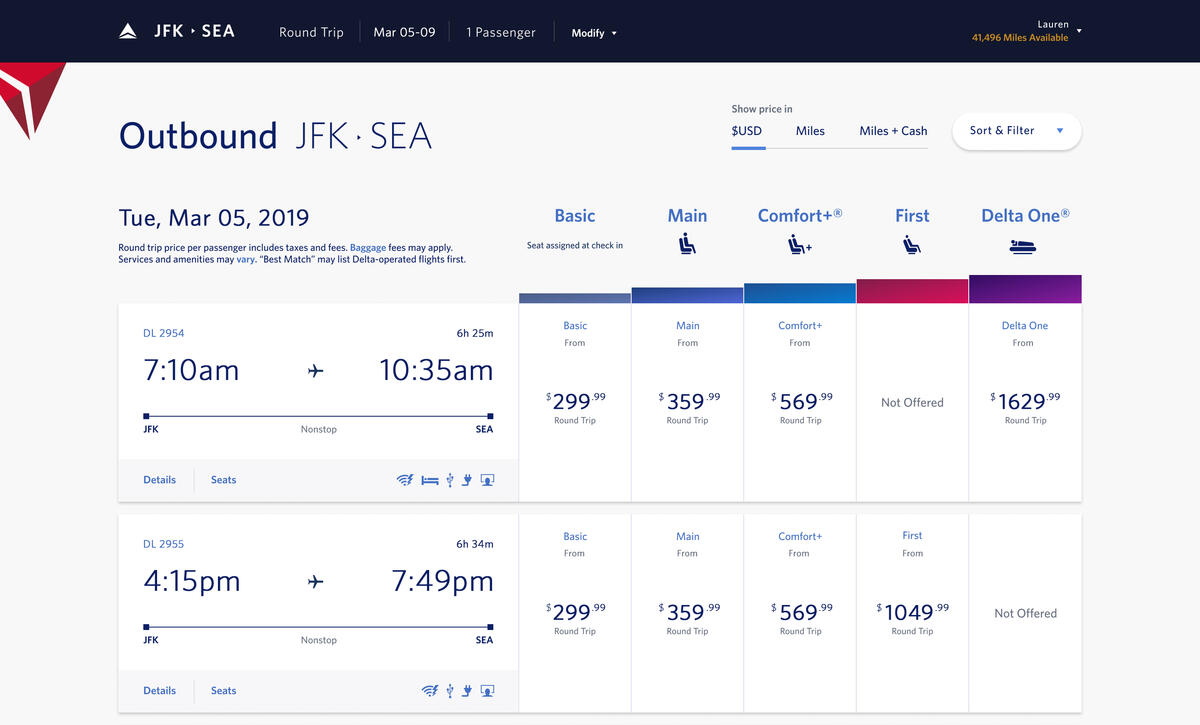Click the Comfort+ seat icon in column header

click(799, 244)
